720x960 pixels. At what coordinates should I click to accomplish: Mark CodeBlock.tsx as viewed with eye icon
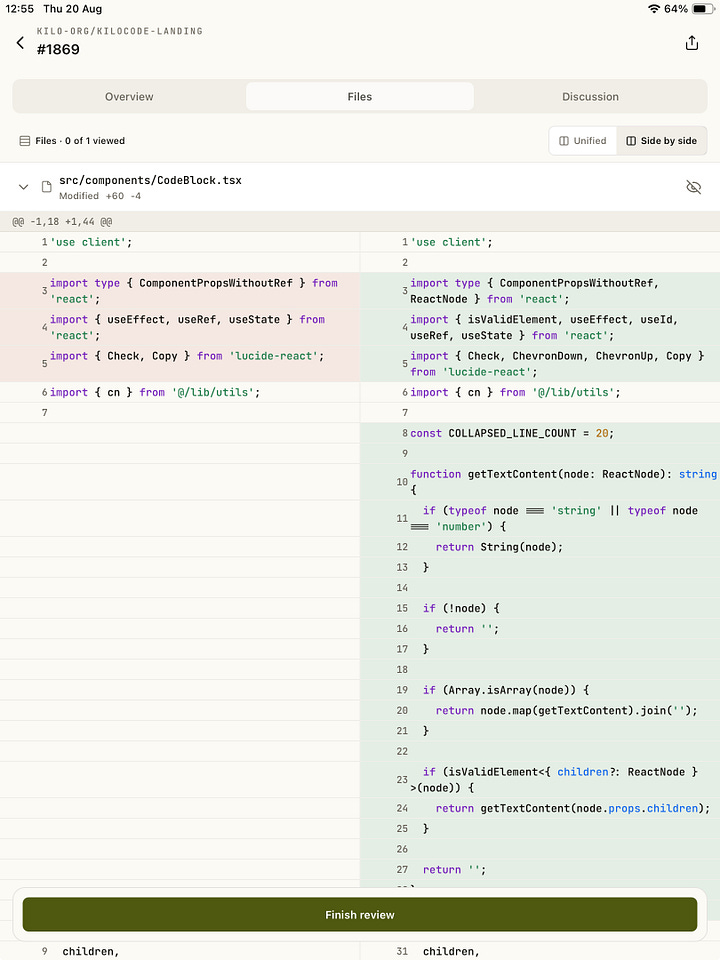(x=693, y=187)
